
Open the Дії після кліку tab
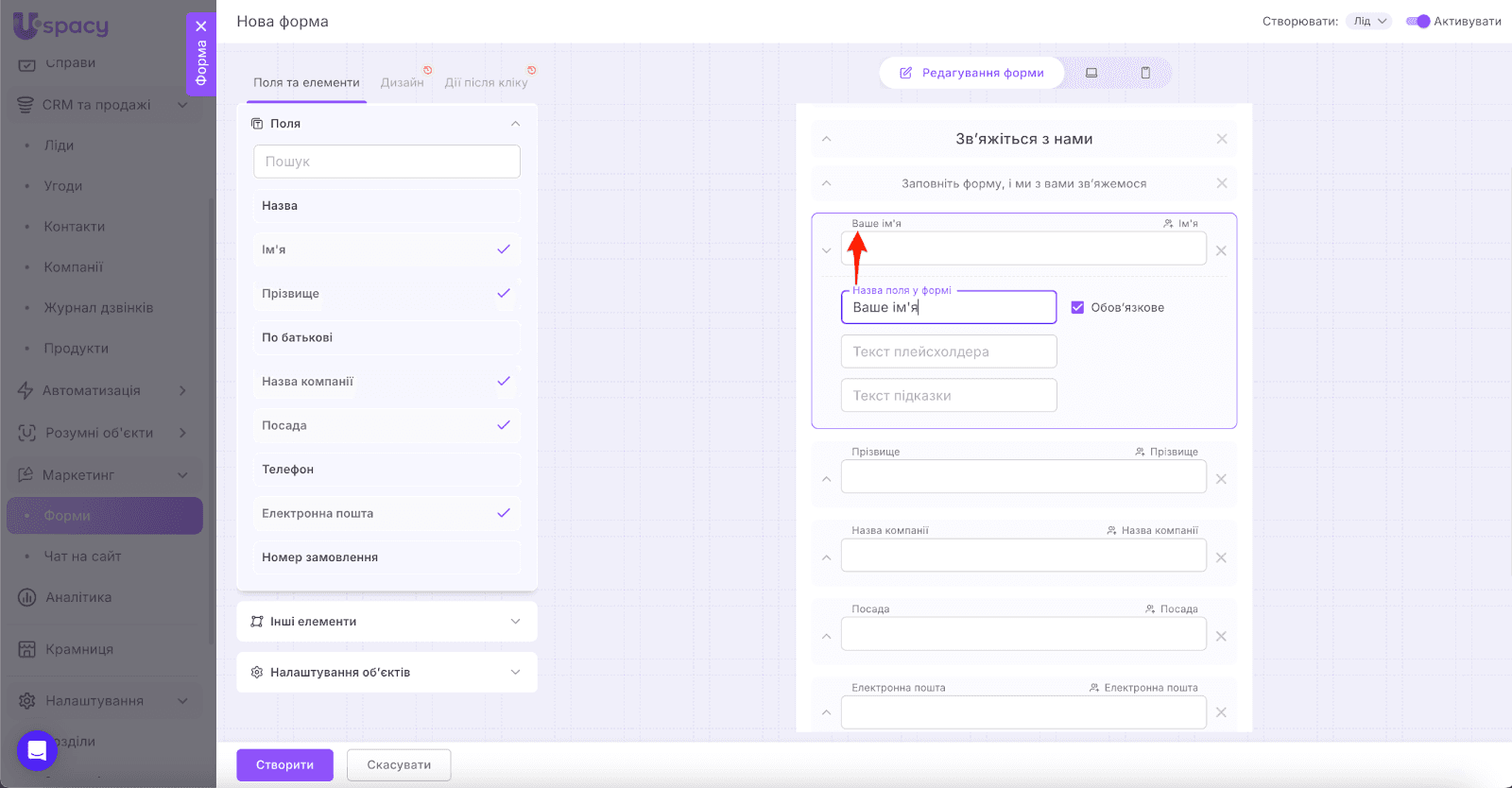(x=486, y=83)
